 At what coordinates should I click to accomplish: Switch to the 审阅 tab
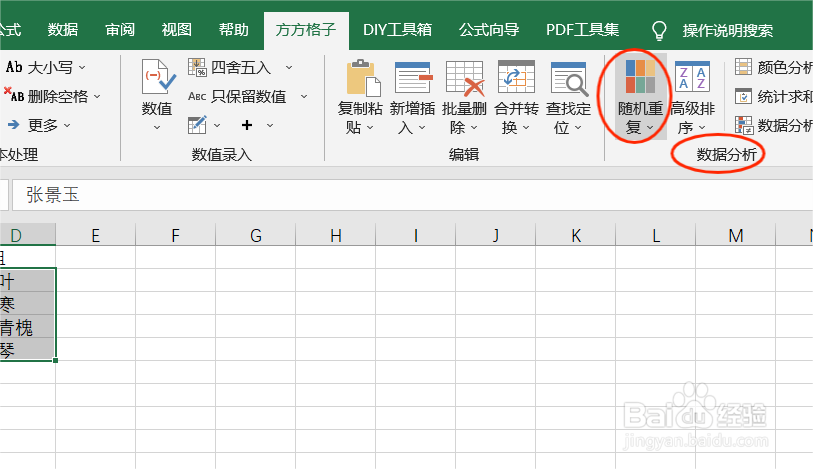coord(120,30)
